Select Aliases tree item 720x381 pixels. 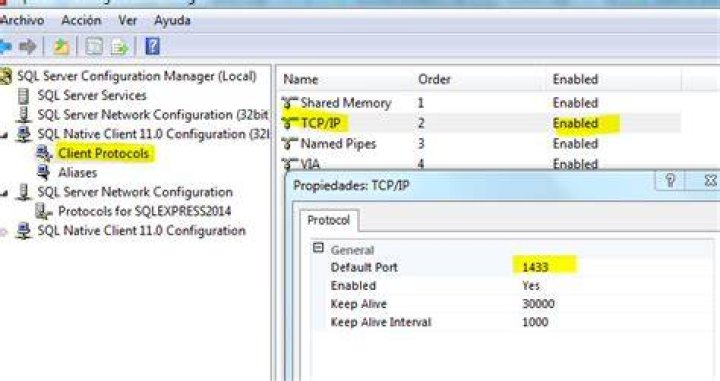point(78,173)
